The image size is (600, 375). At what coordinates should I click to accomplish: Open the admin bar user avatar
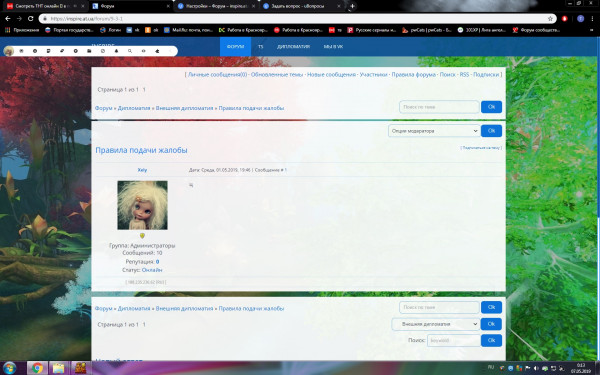(x=9, y=51)
